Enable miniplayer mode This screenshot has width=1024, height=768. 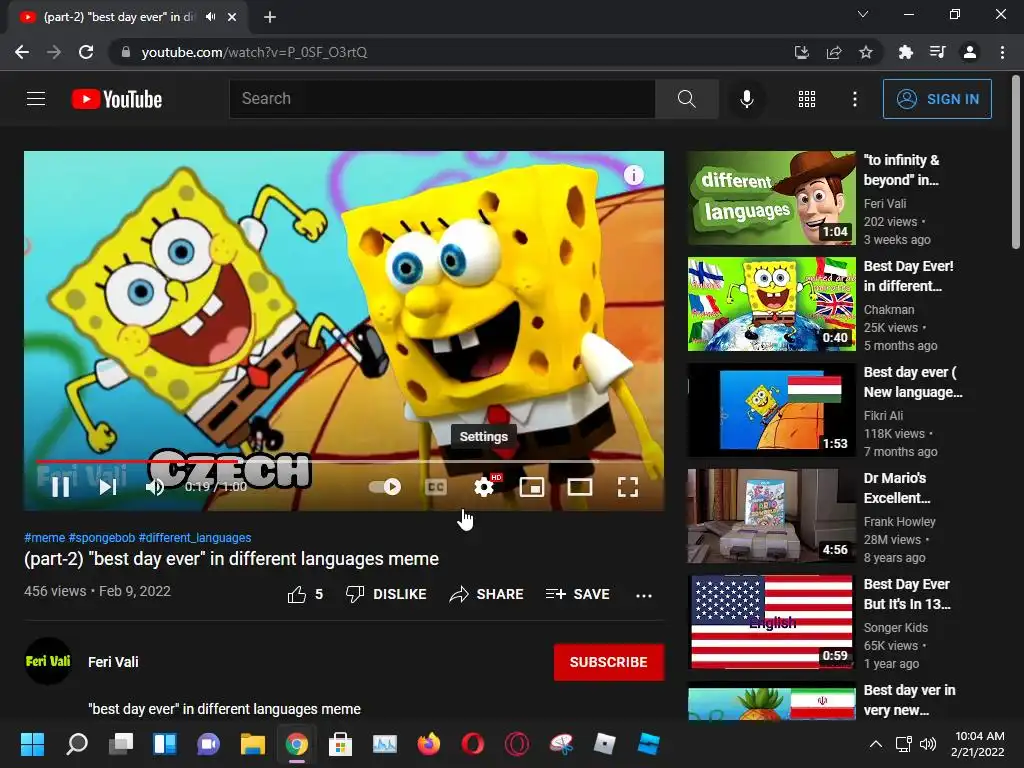click(x=532, y=487)
